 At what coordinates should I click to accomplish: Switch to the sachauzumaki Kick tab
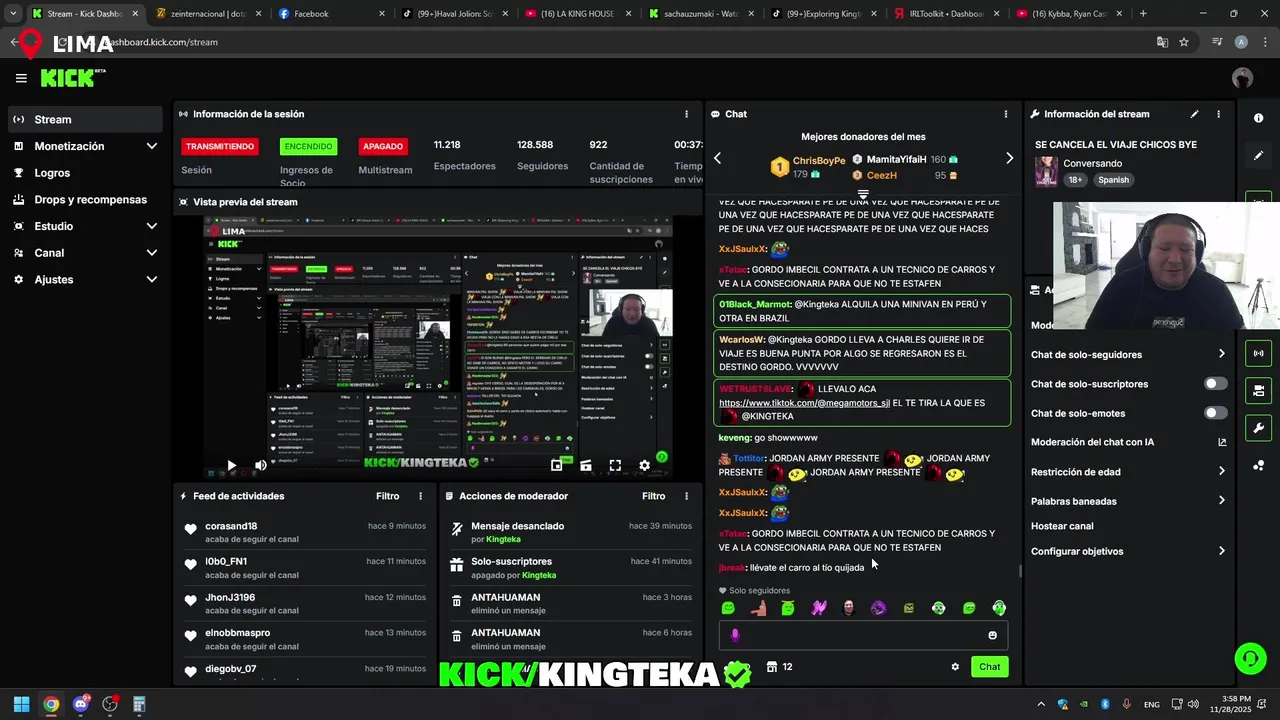(698, 14)
